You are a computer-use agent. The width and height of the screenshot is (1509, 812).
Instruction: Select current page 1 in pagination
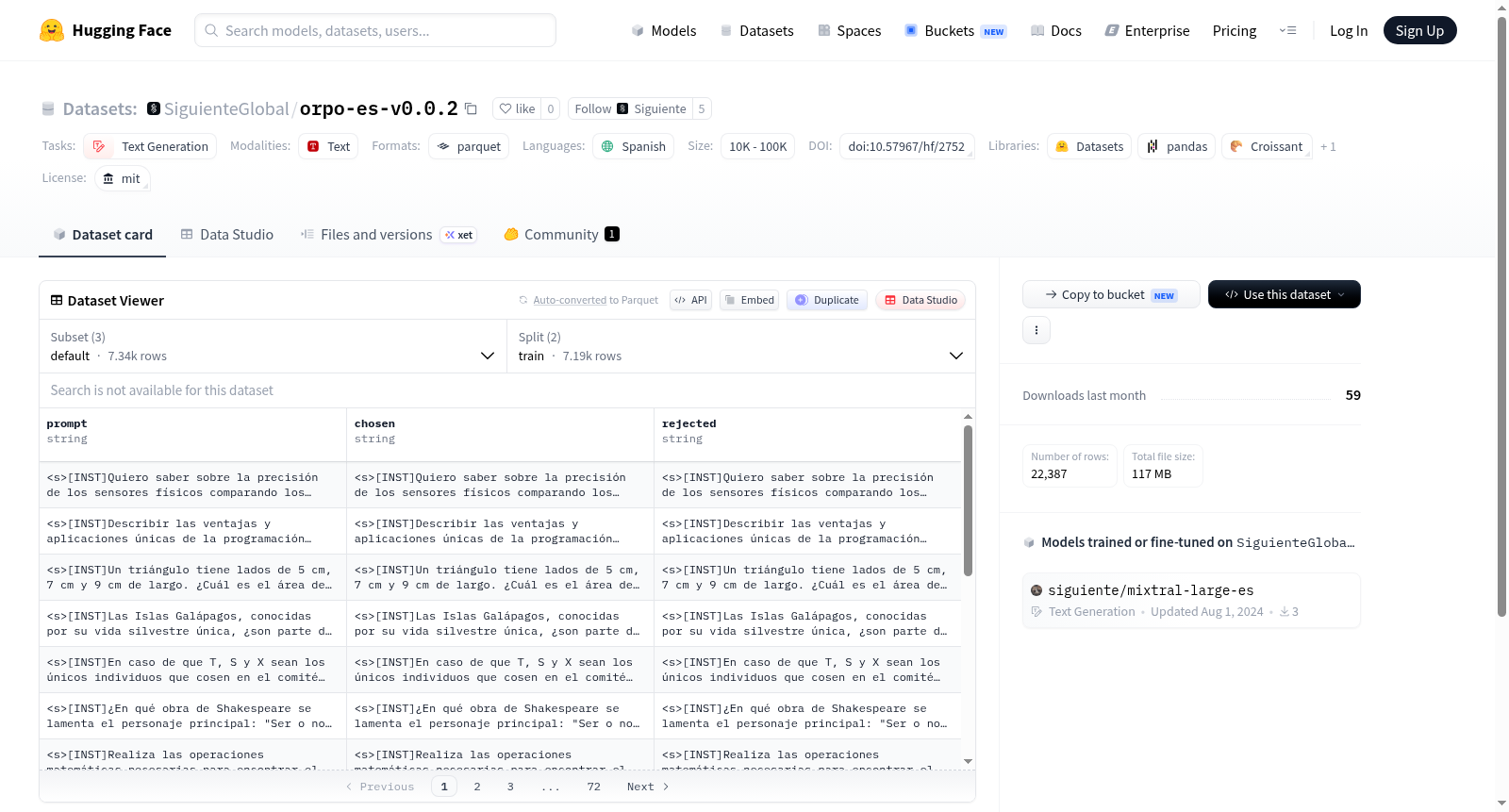point(444,787)
